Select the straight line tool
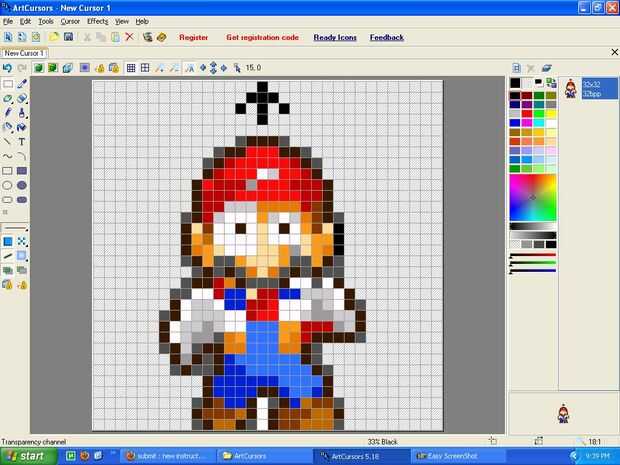The image size is (620, 465). [x=8, y=142]
